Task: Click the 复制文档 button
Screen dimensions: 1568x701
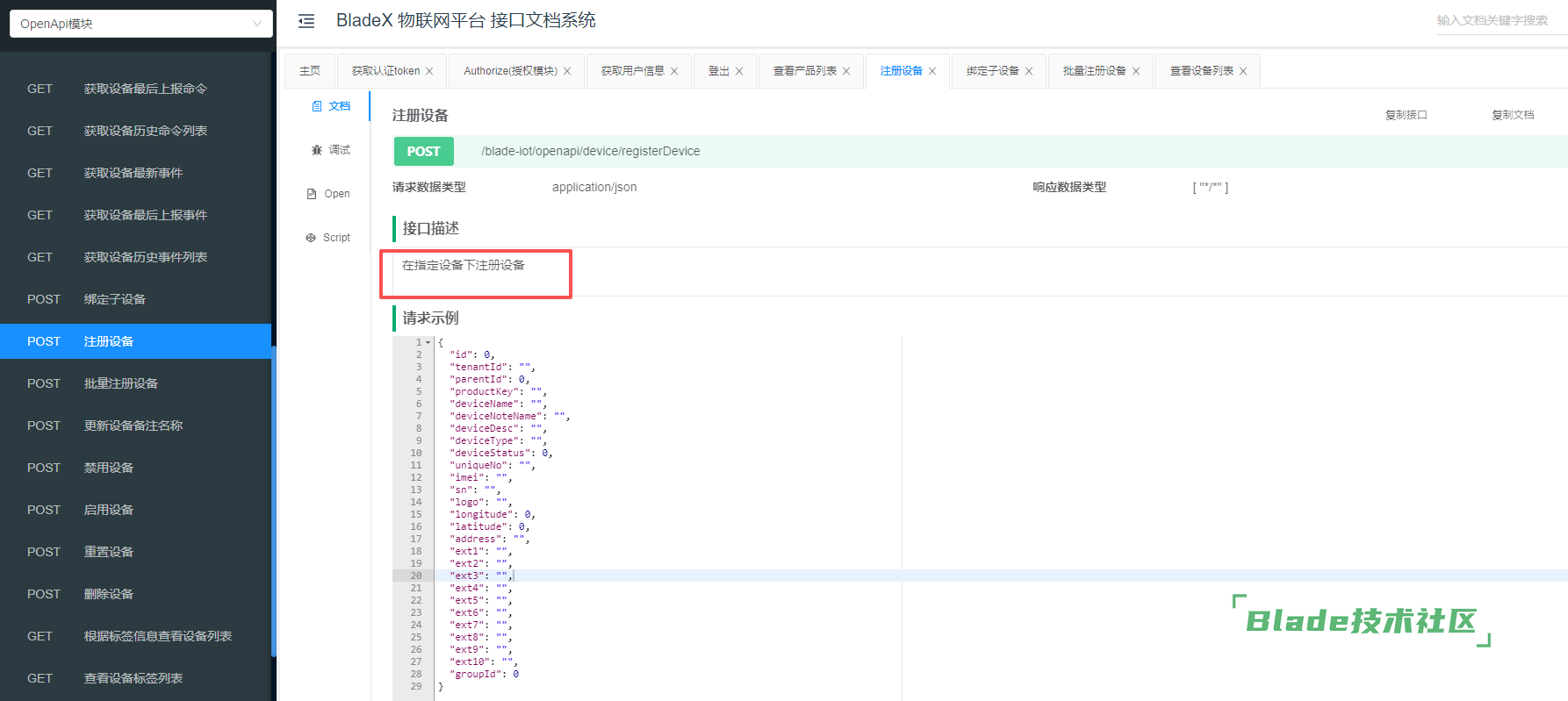Action: (1513, 115)
